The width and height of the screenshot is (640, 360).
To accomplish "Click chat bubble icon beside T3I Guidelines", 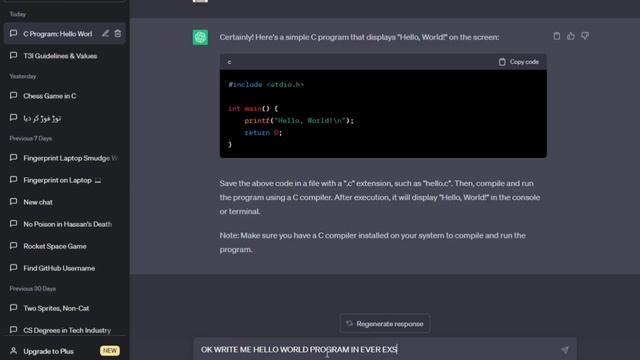I will coord(13,56).
